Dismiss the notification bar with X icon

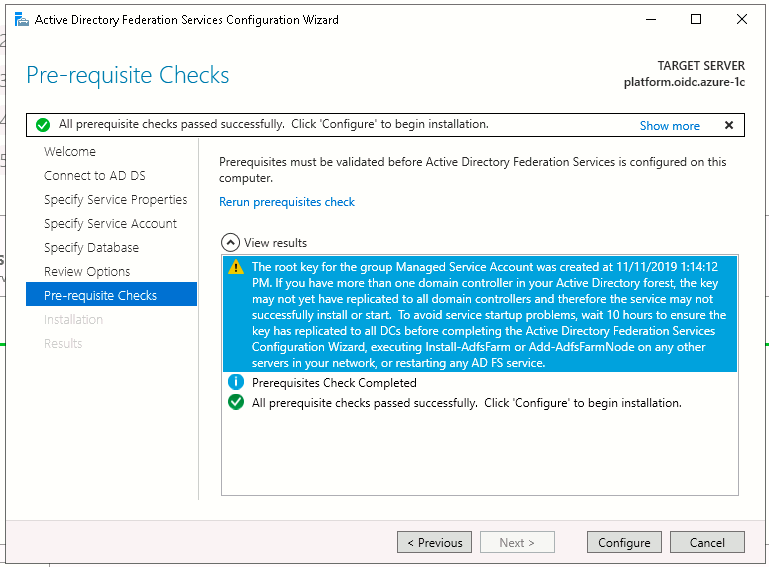point(728,125)
